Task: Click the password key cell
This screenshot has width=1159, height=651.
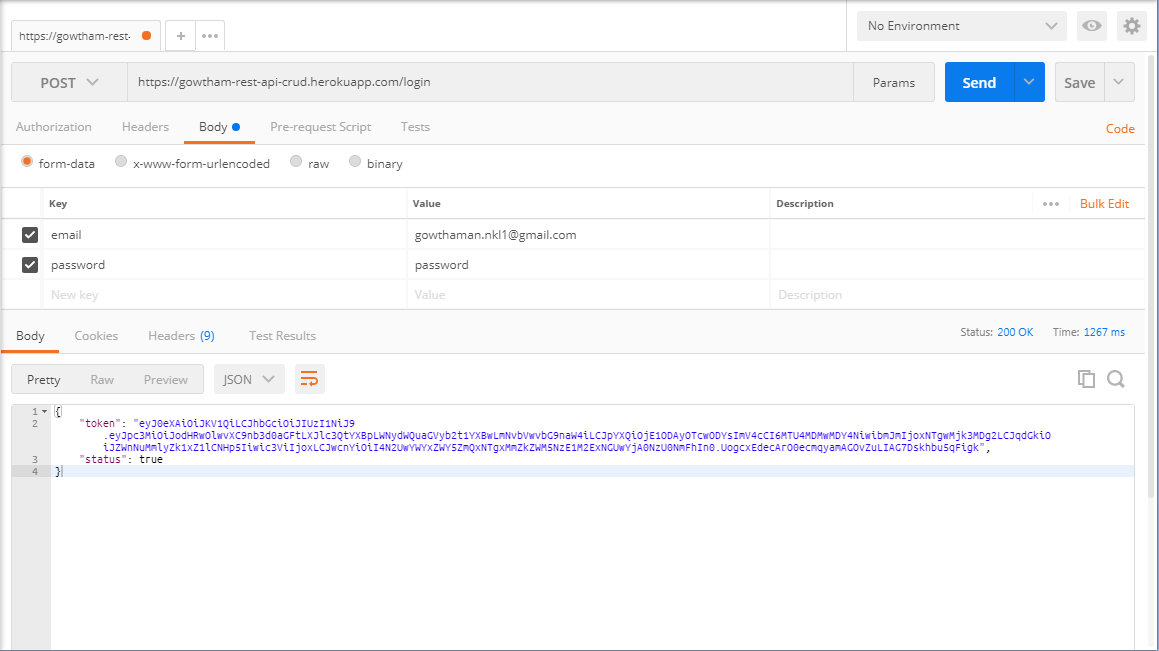Action: tap(223, 265)
